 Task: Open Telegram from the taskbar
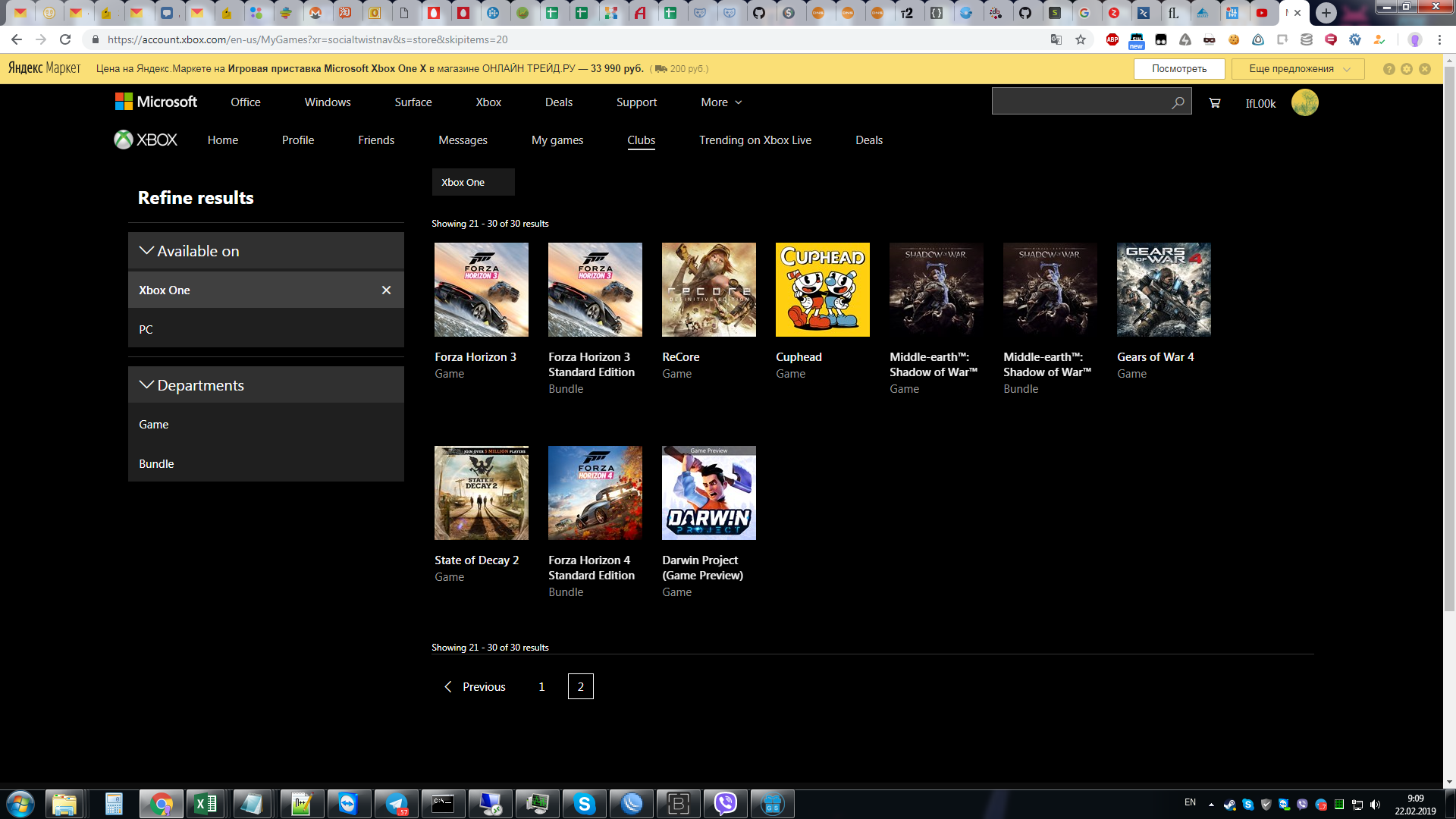(397, 804)
